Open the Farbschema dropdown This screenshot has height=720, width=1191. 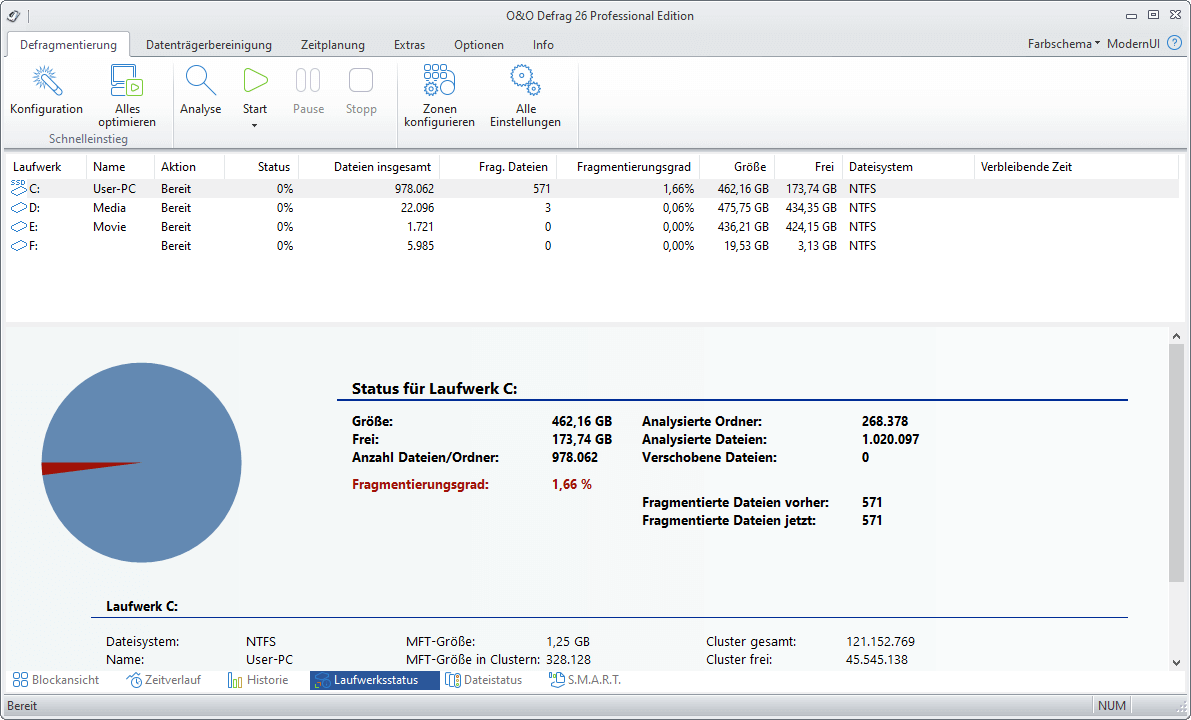click(x=1063, y=44)
